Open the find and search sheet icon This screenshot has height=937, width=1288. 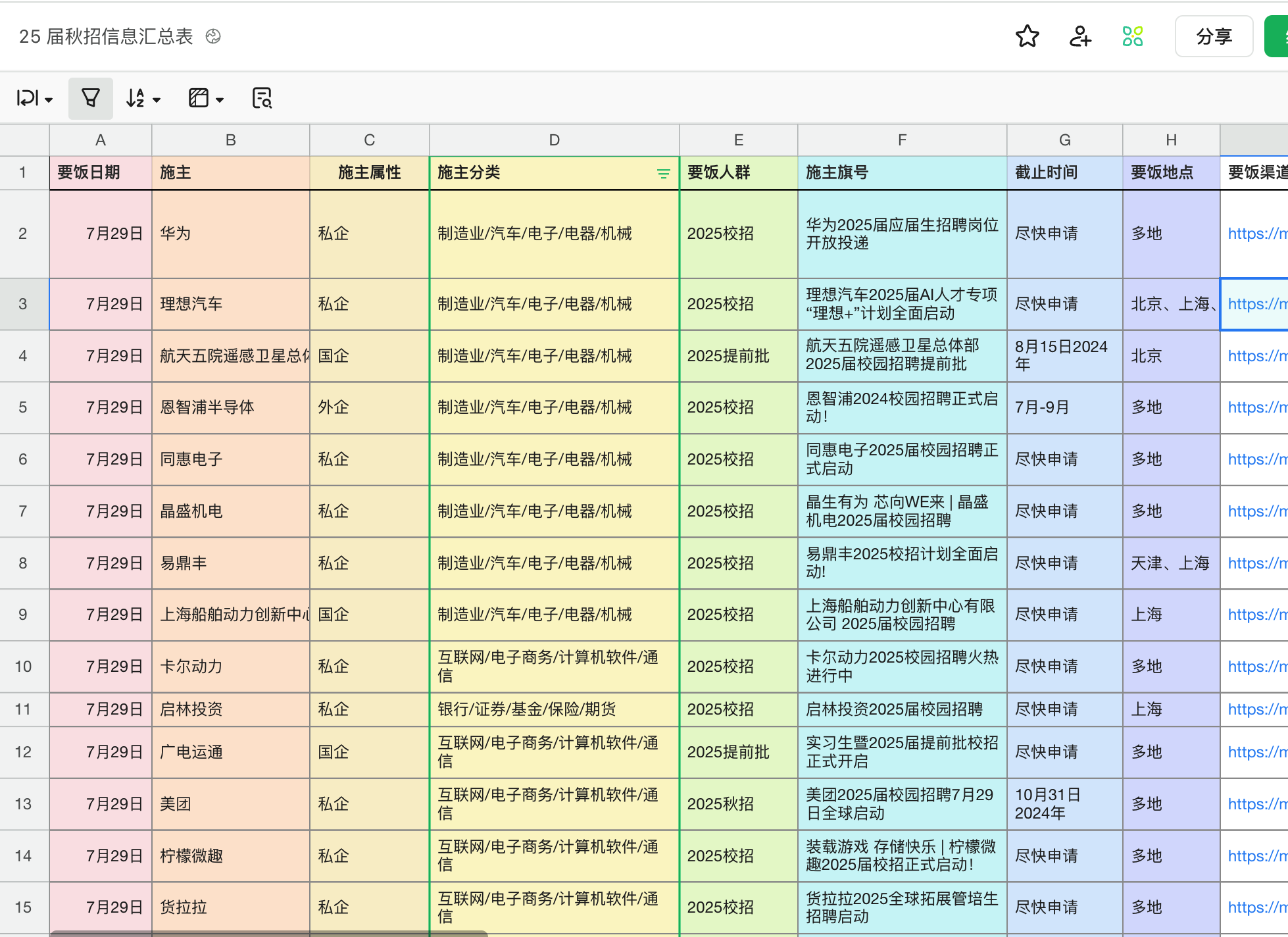tap(262, 98)
